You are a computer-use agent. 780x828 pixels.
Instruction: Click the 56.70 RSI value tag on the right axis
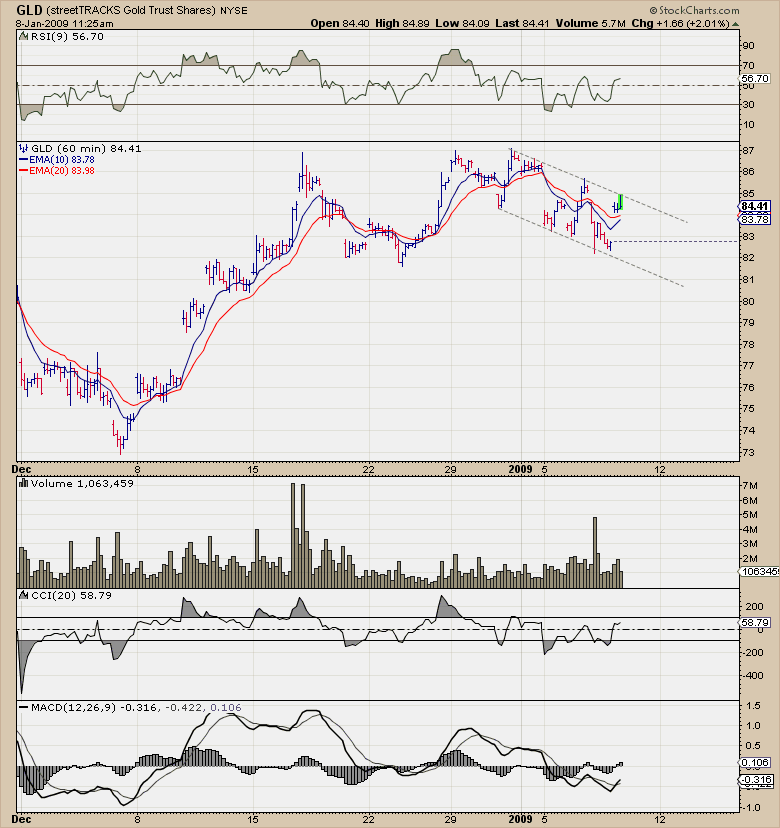(x=755, y=79)
